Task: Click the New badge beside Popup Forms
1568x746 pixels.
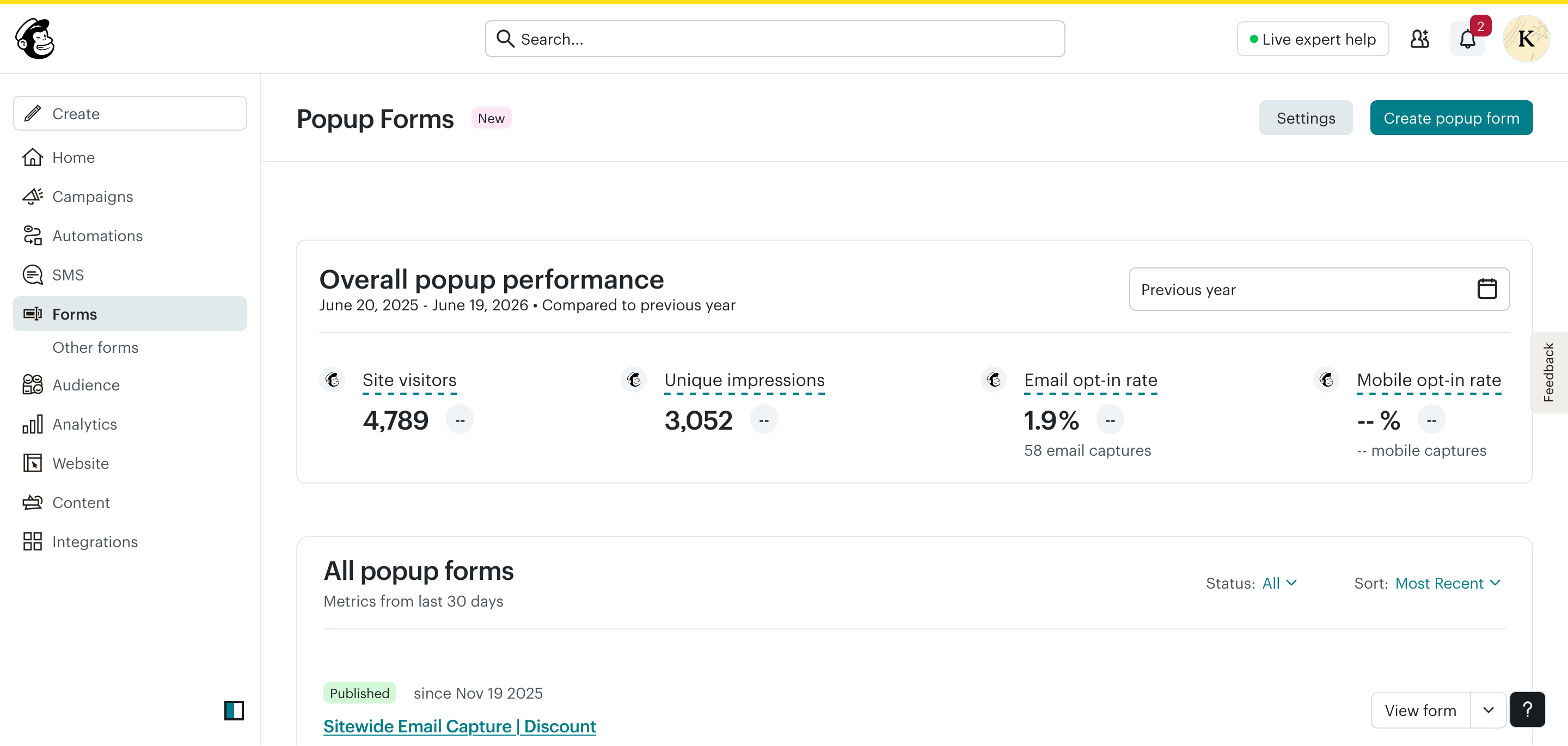Action: point(491,118)
